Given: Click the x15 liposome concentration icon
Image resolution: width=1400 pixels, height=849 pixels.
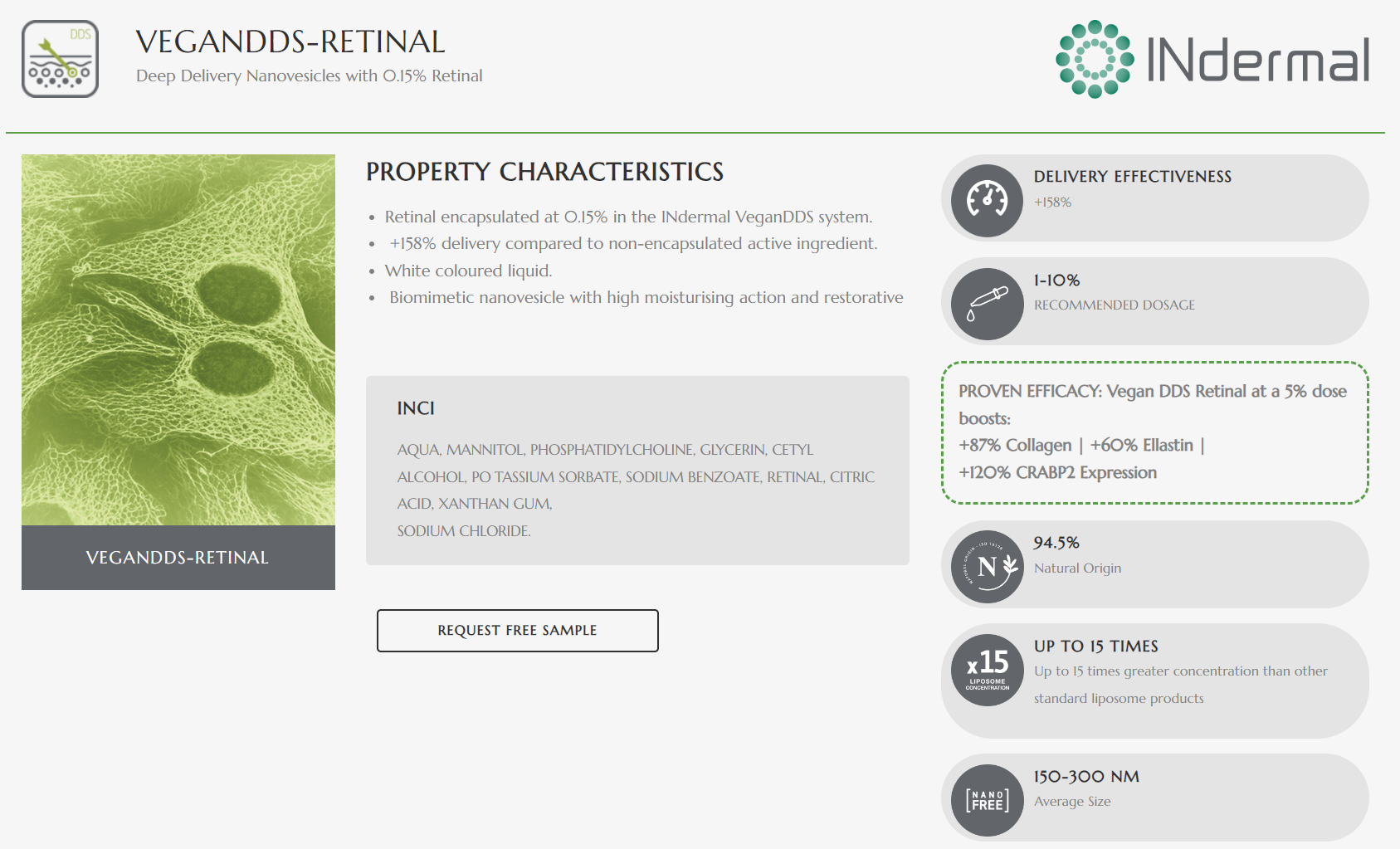Looking at the screenshot, I should point(987,670).
